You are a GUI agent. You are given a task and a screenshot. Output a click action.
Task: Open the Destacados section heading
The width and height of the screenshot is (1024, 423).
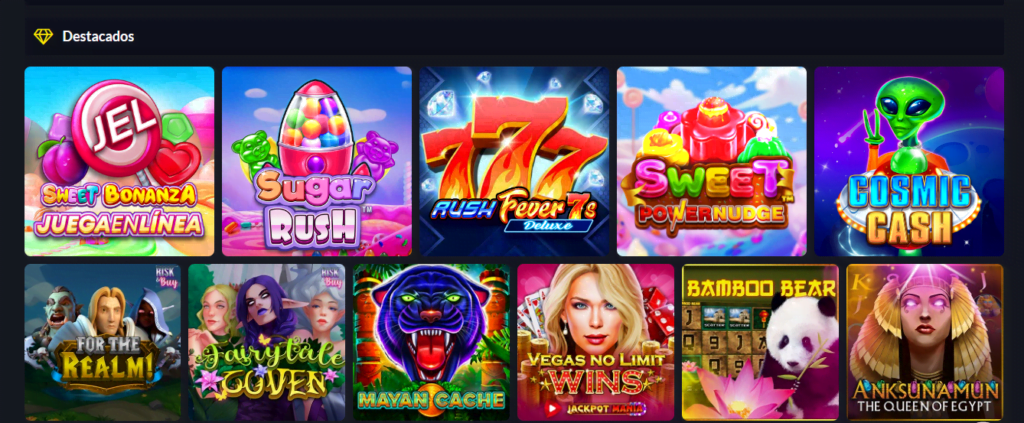click(98, 37)
